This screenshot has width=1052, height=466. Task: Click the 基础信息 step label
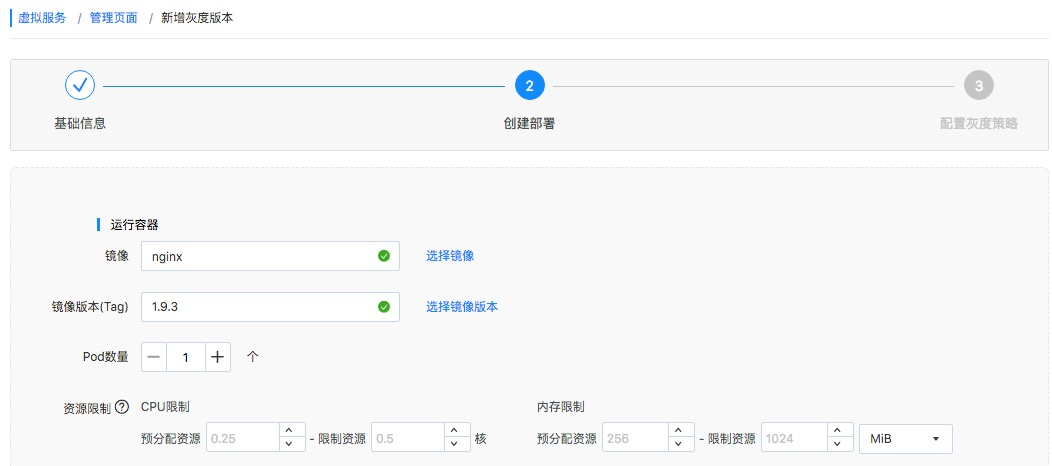tap(80, 123)
